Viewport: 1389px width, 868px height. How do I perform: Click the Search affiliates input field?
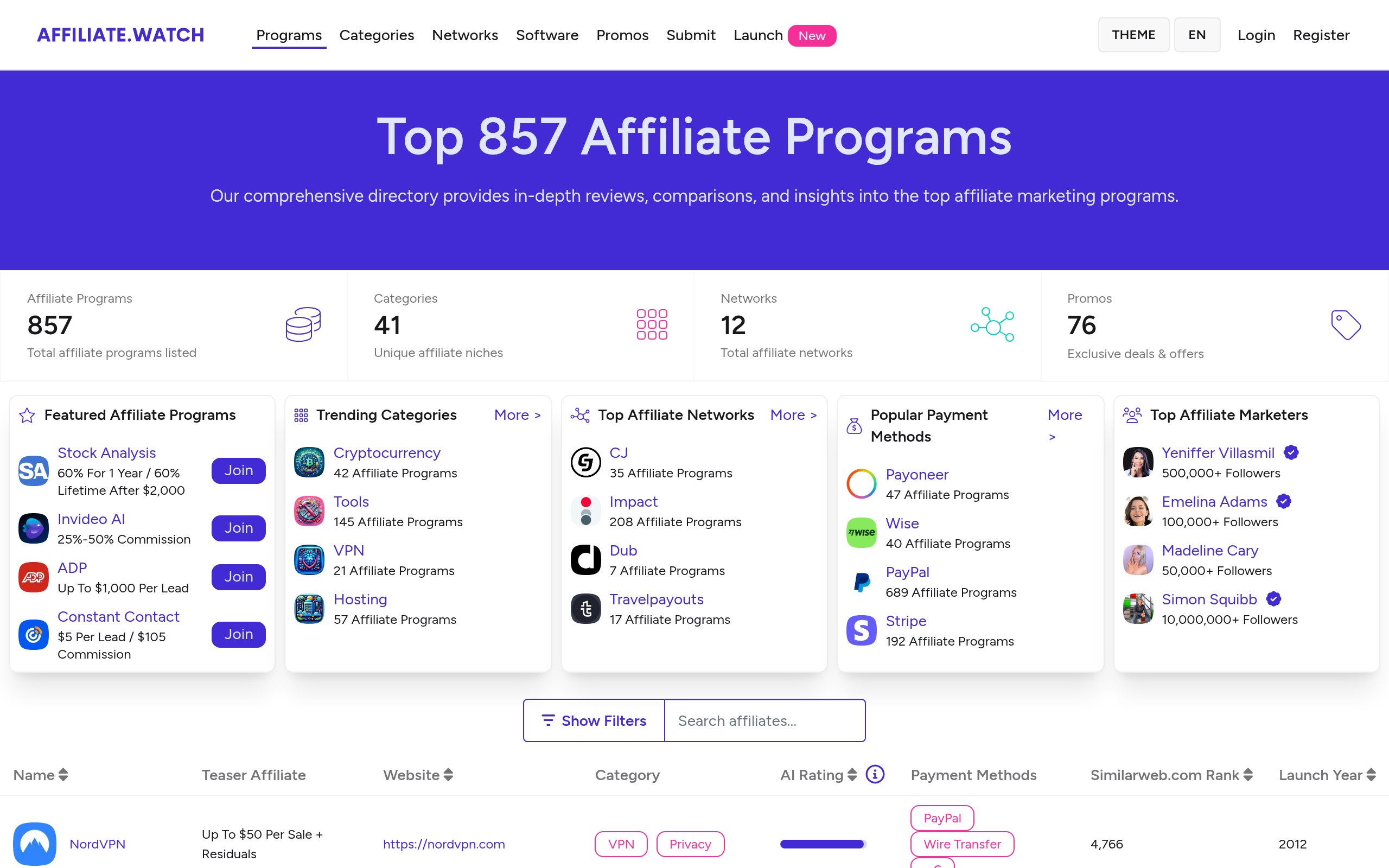[x=764, y=720]
